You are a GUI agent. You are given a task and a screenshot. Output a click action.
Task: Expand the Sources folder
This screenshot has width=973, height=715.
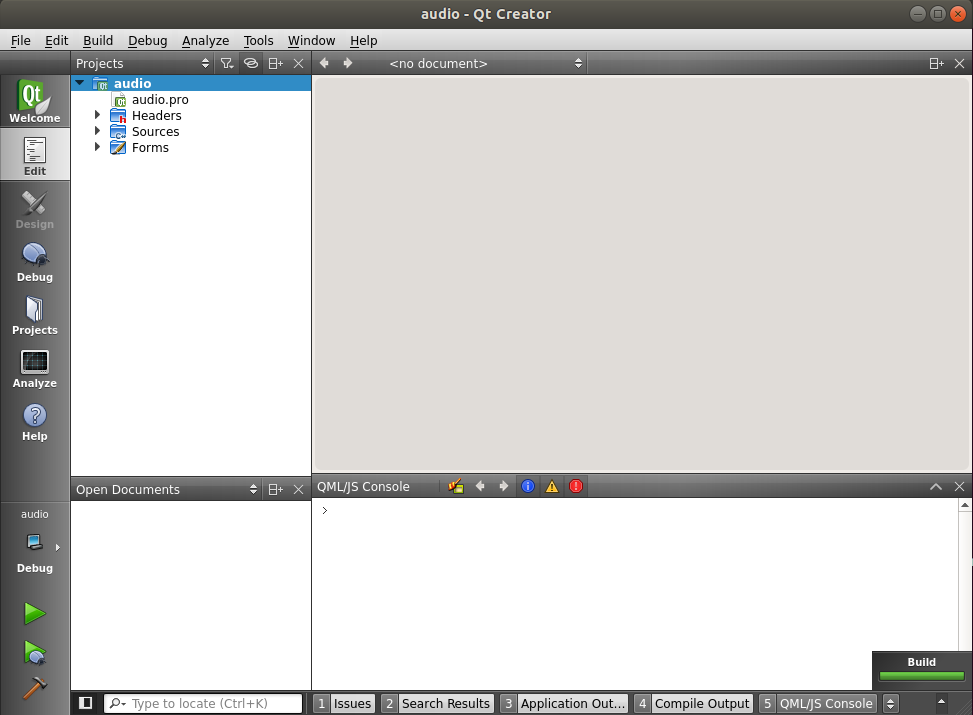tap(97, 131)
